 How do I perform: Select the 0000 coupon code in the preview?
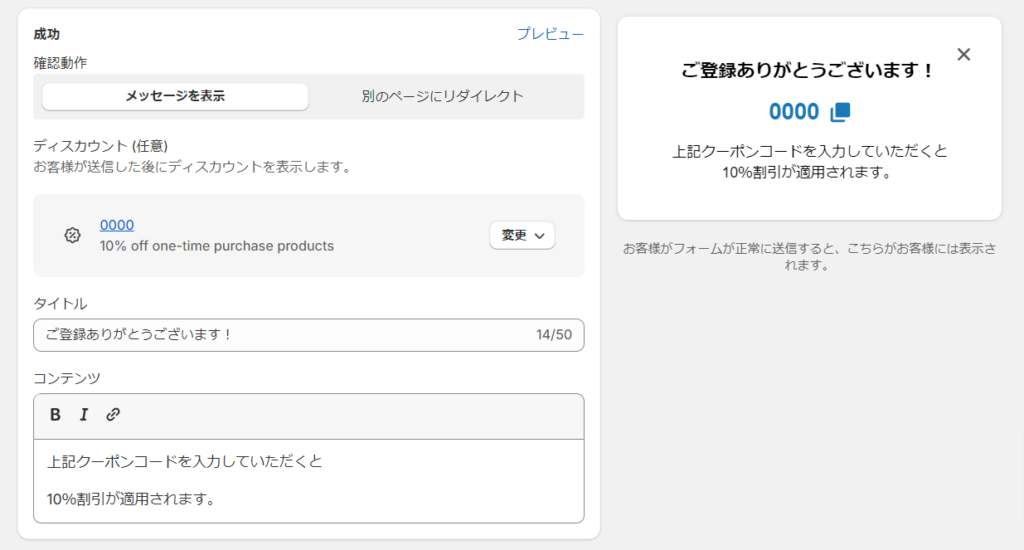793,112
